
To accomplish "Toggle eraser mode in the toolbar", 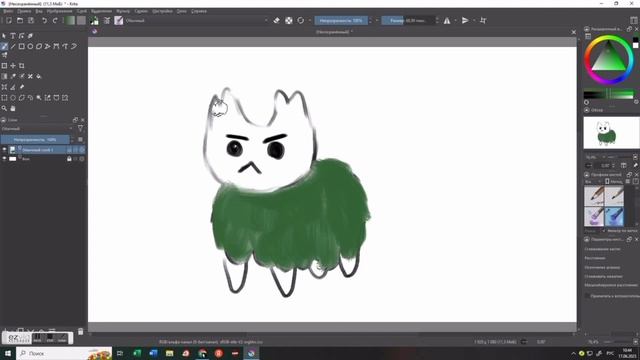I will point(276,20).
